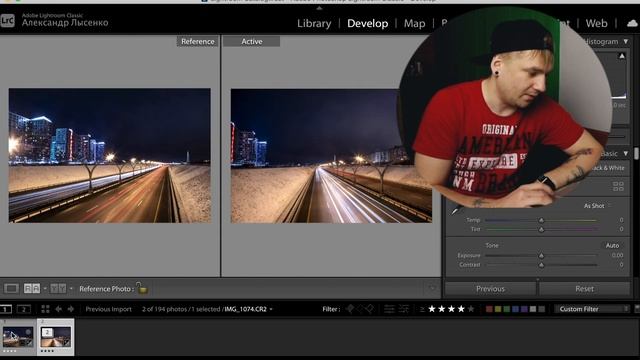640x360 pixels.
Task: Set filter rating to two stars
Action: coord(442,309)
